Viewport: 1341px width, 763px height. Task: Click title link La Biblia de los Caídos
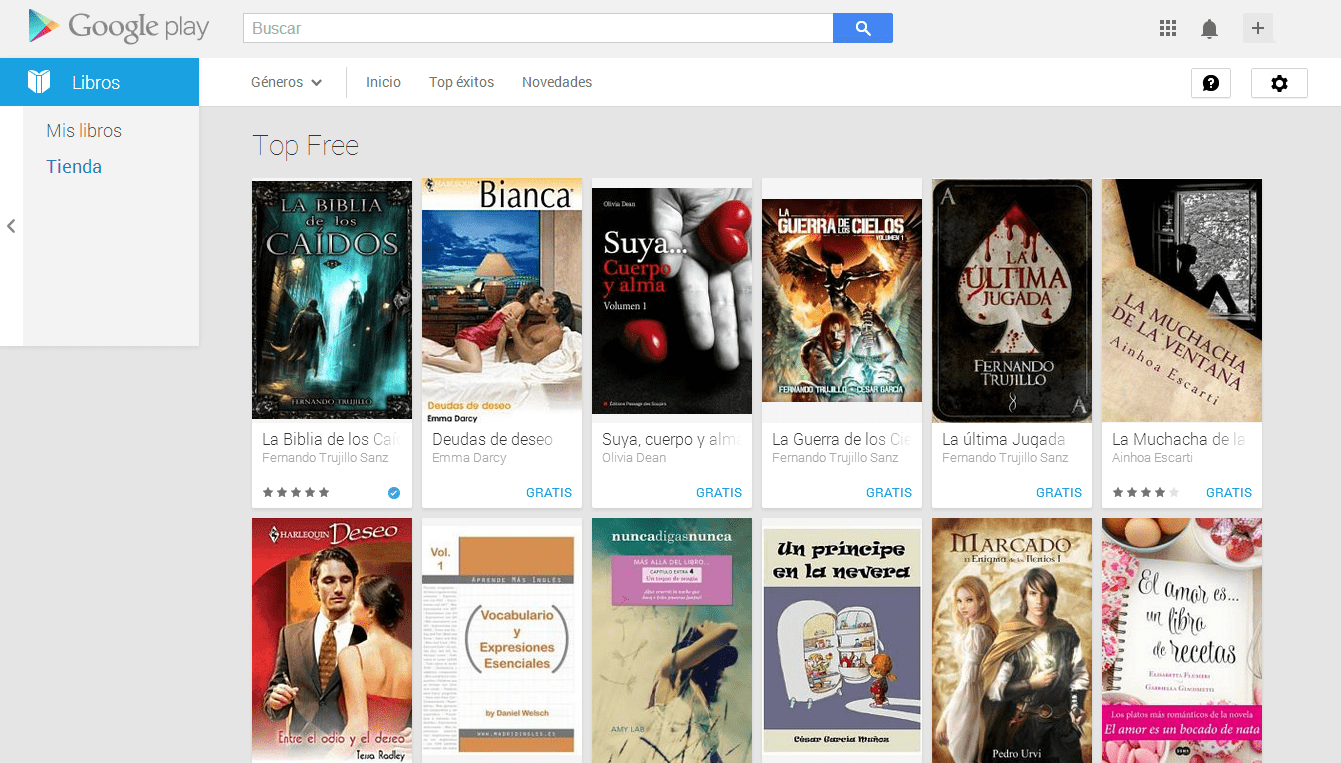(331, 439)
